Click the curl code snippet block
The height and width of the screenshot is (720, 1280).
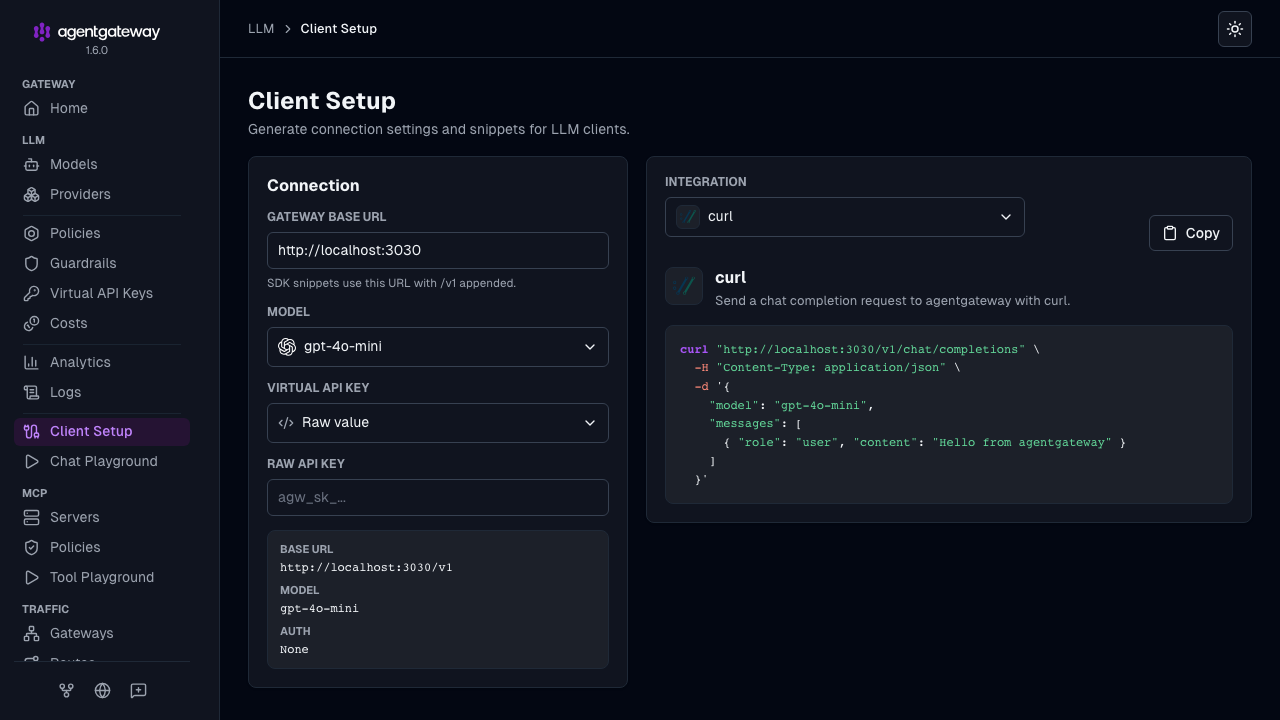(949, 414)
